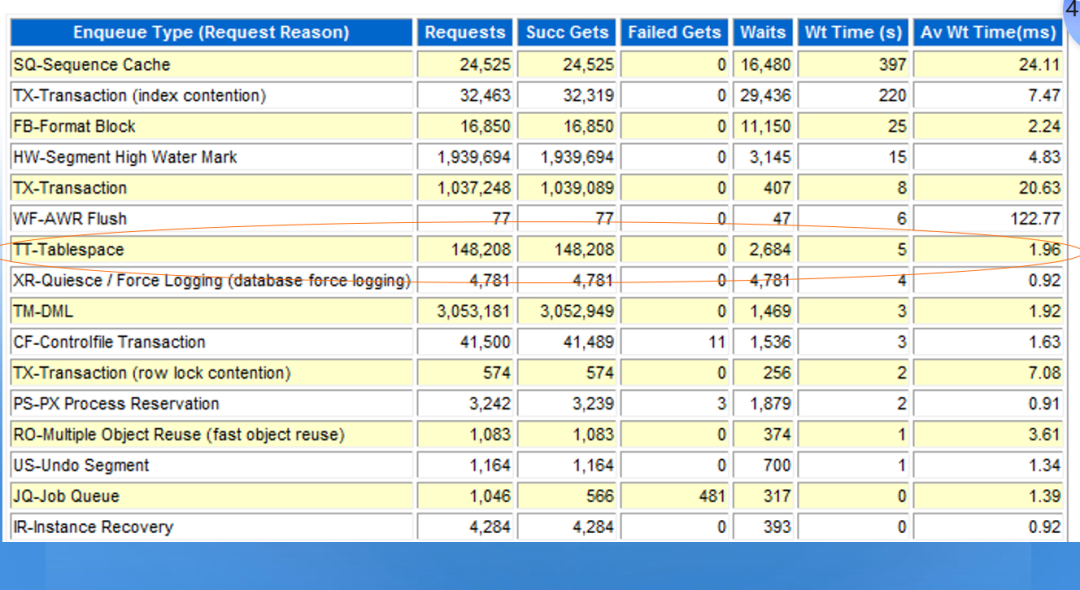Select the SQ-Sequence Cache row label

pyautogui.click(x=92, y=65)
